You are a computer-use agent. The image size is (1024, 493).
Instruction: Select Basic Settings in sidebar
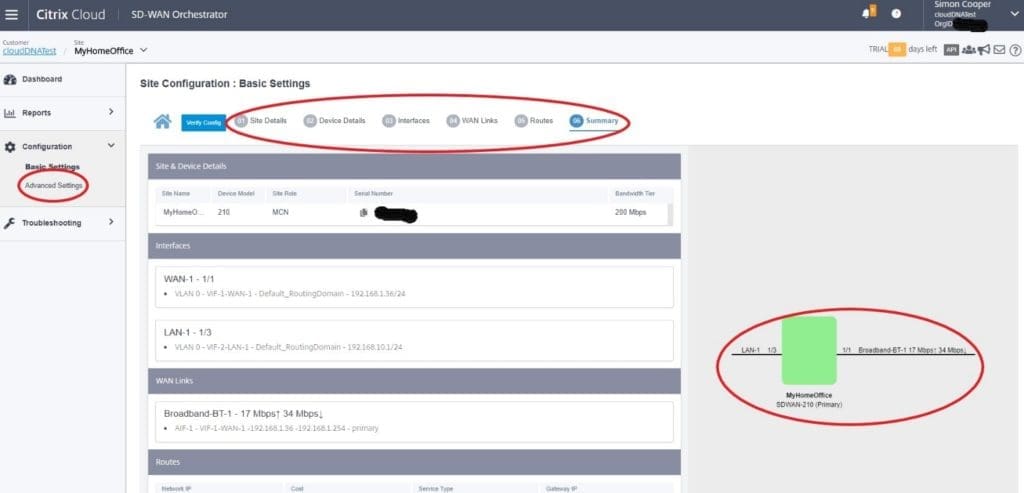point(52,167)
